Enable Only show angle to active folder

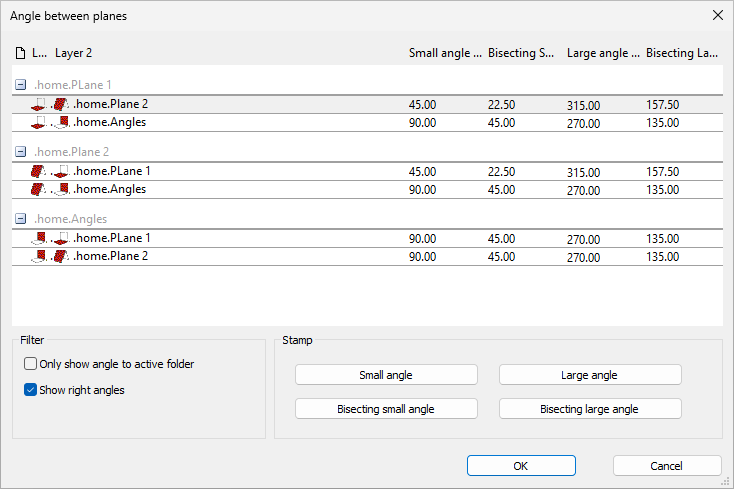click(x=31, y=364)
